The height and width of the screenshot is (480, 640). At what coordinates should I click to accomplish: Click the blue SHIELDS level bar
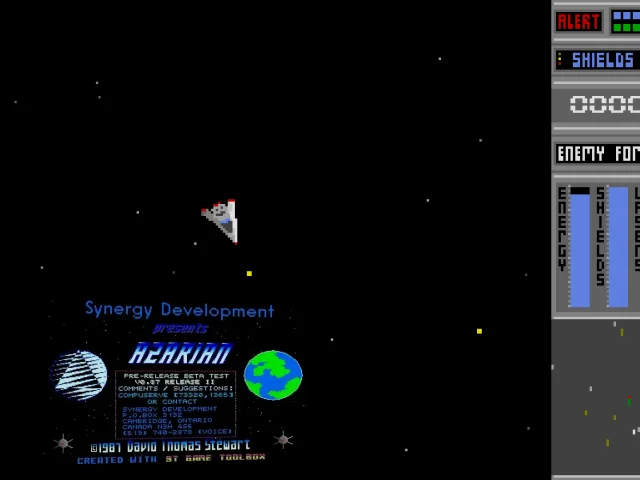(x=618, y=247)
